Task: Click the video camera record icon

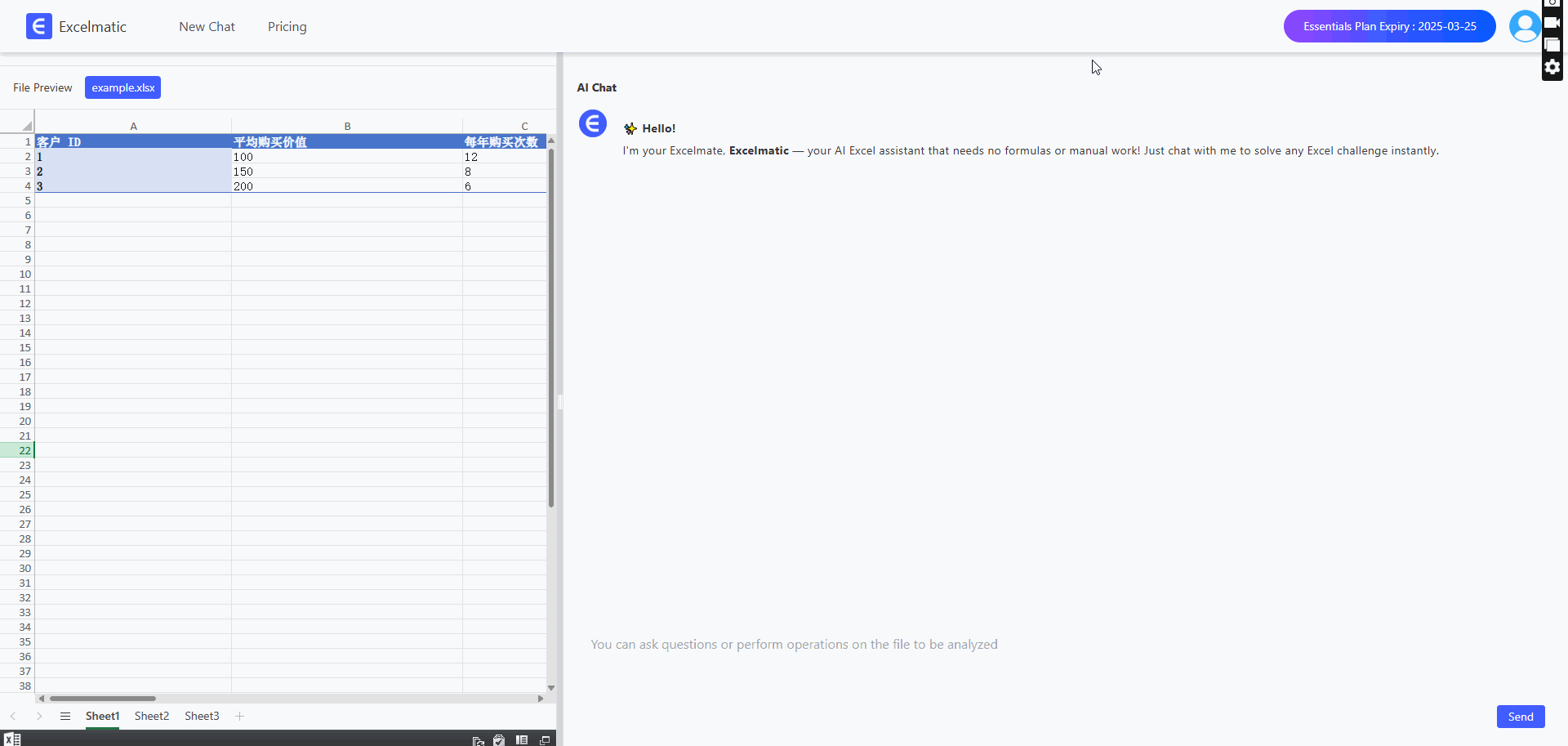Action: pyautogui.click(x=1552, y=22)
